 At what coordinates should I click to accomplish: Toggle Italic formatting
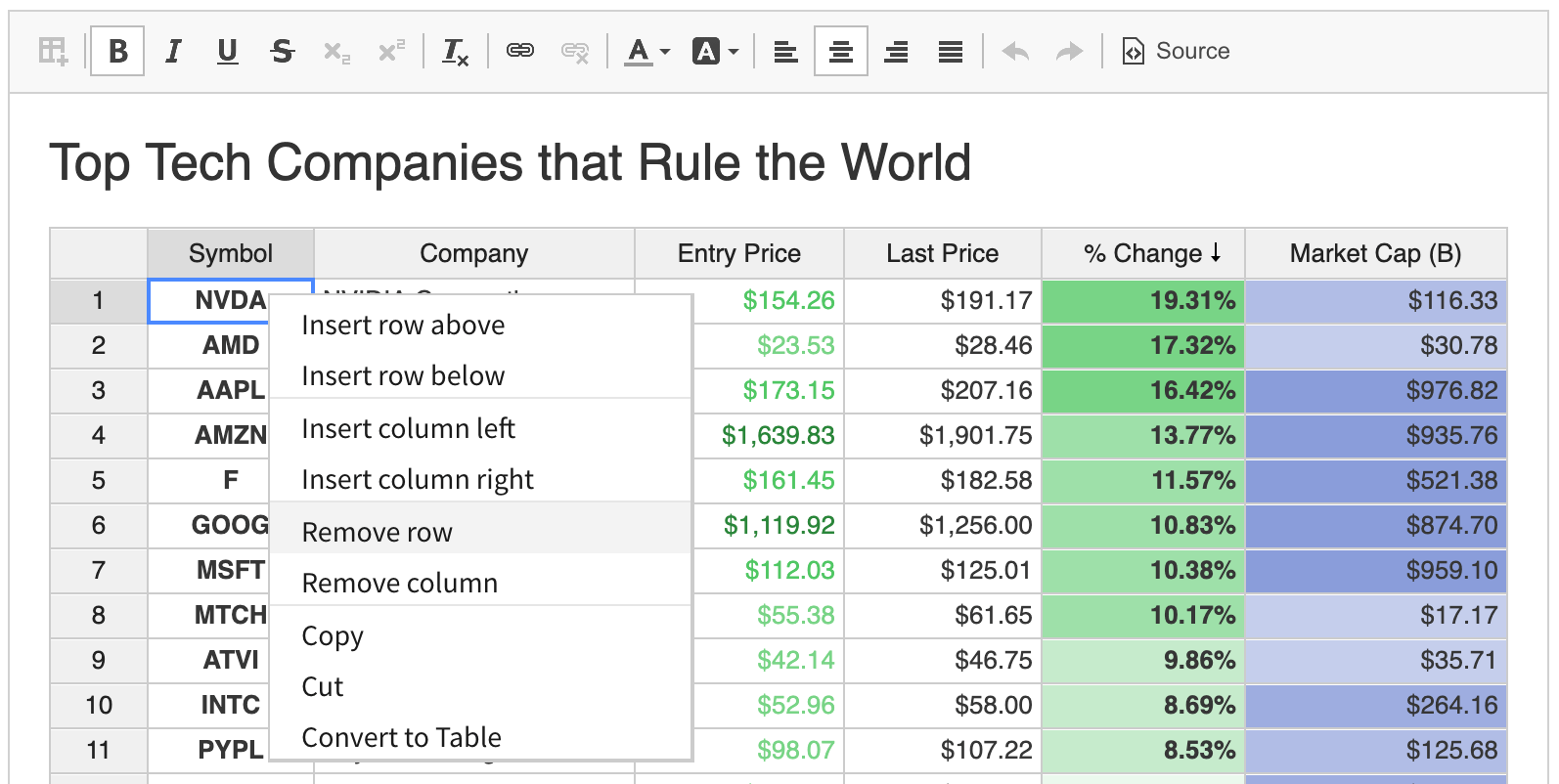[x=173, y=51]
